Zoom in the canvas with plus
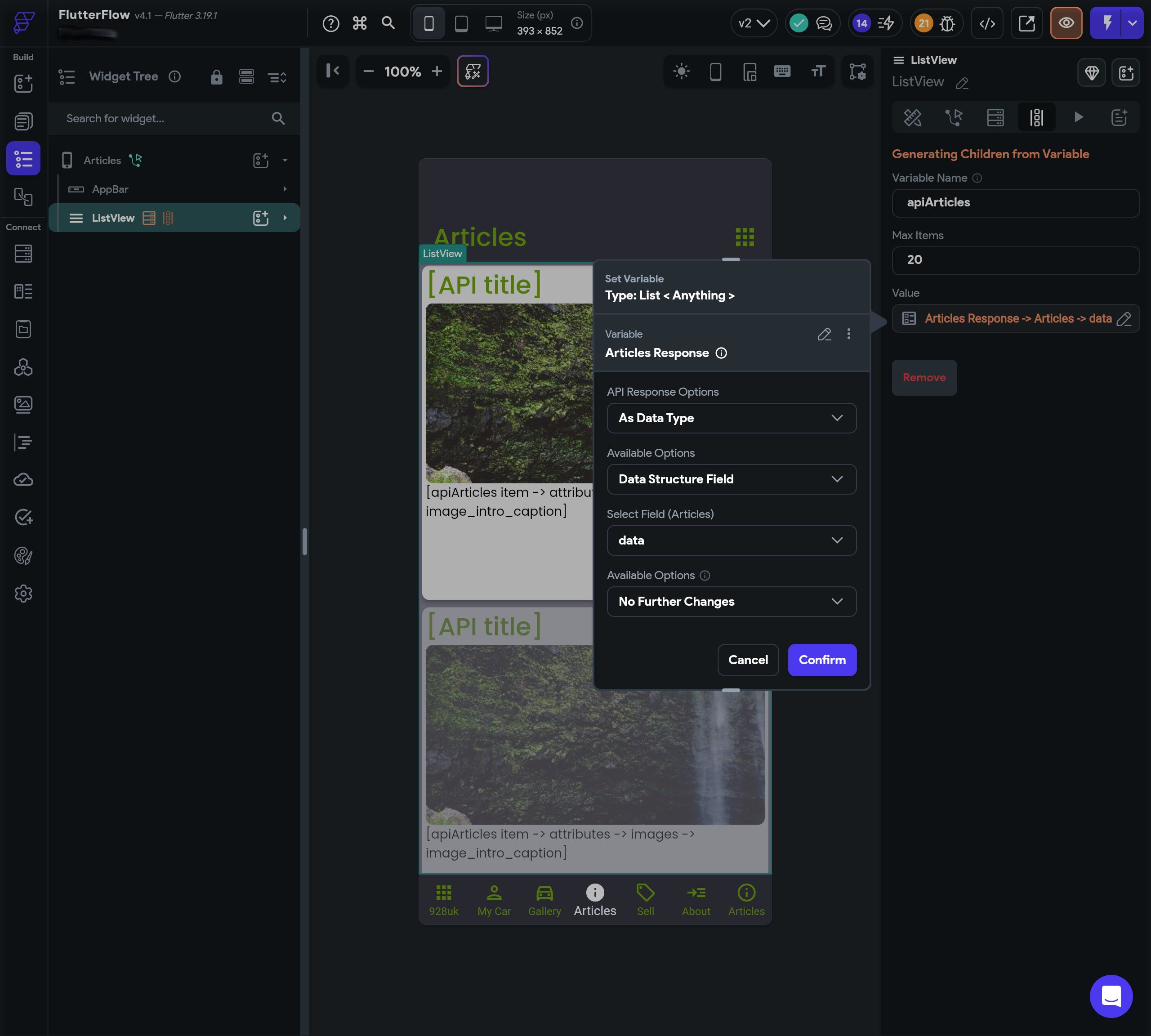This screenshot has height=1036, width=1151. [x=437, y=71]
